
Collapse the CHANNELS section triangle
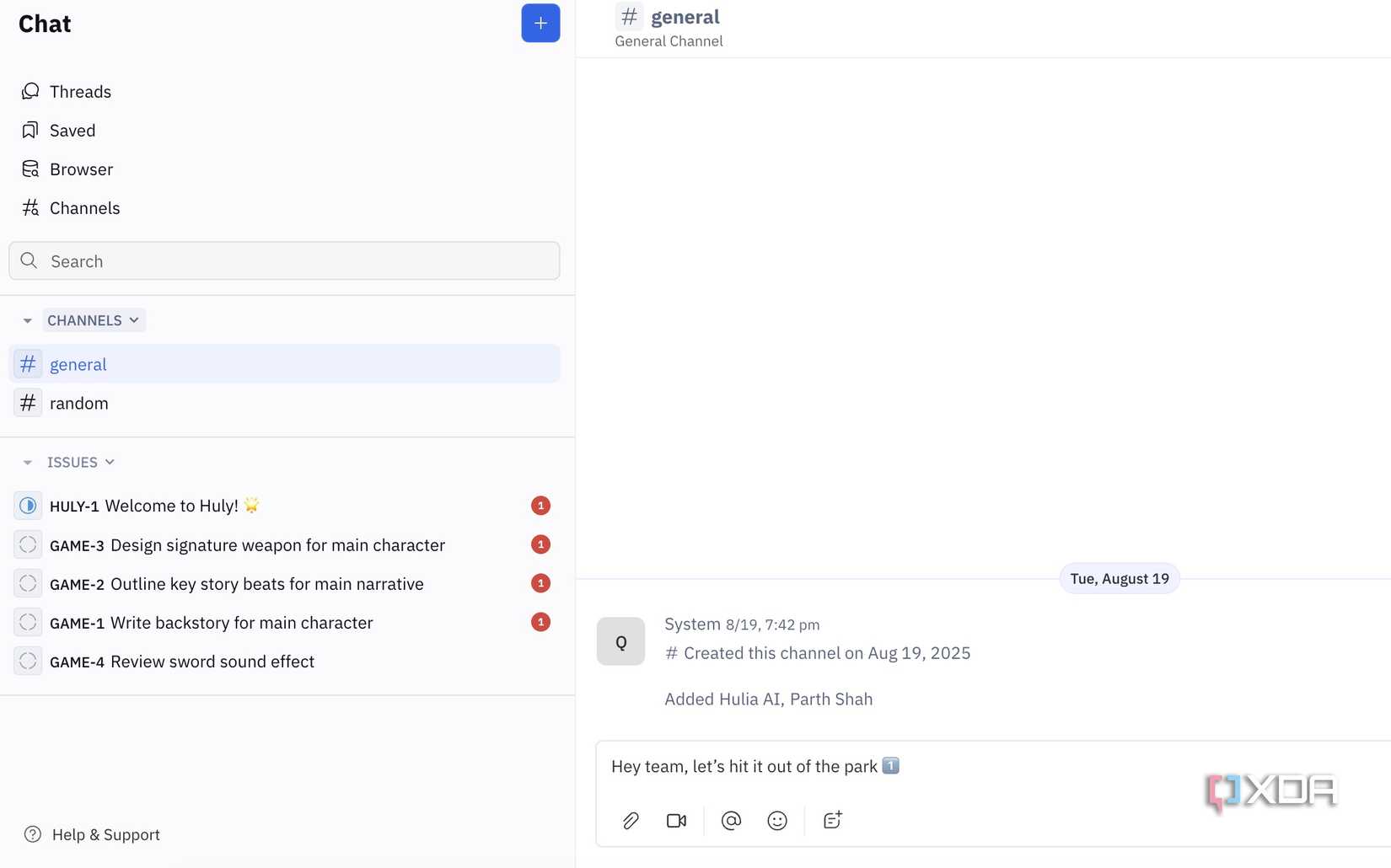(26, 320)
